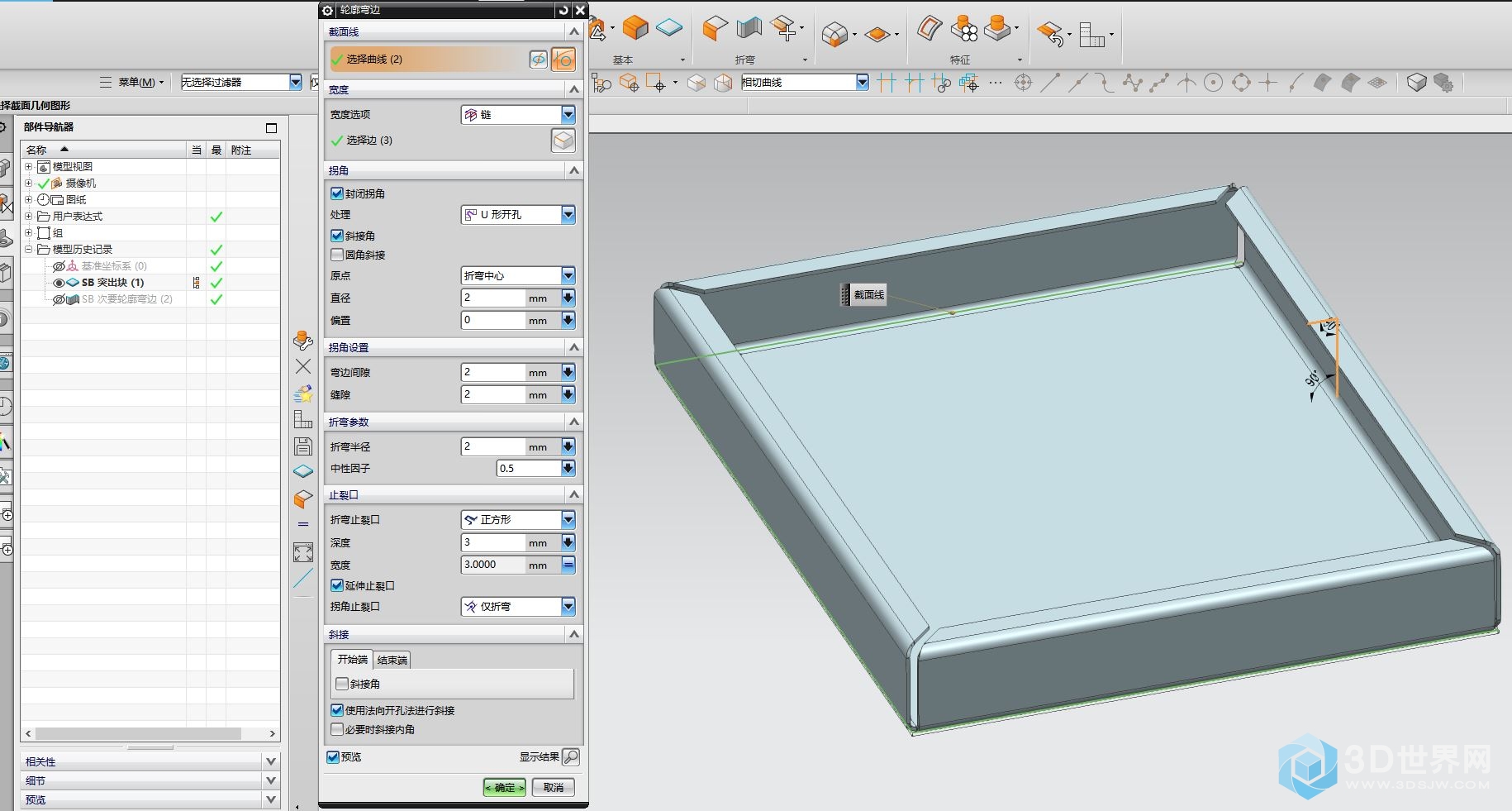
Task: Open the 宽度选项 dropdown showing 链
Action: tap(518, 115)
